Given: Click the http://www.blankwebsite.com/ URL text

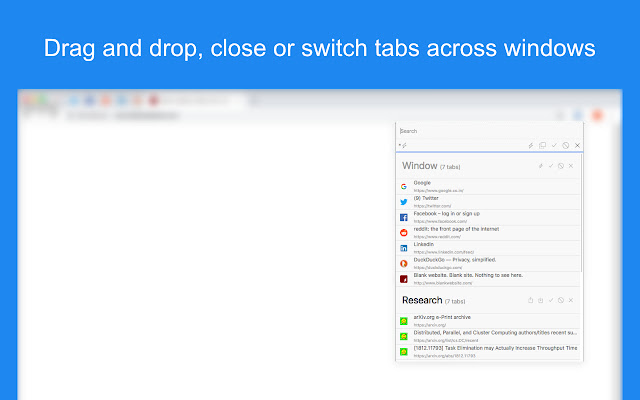Looking at the screenshot, I should tap(443, 283).
